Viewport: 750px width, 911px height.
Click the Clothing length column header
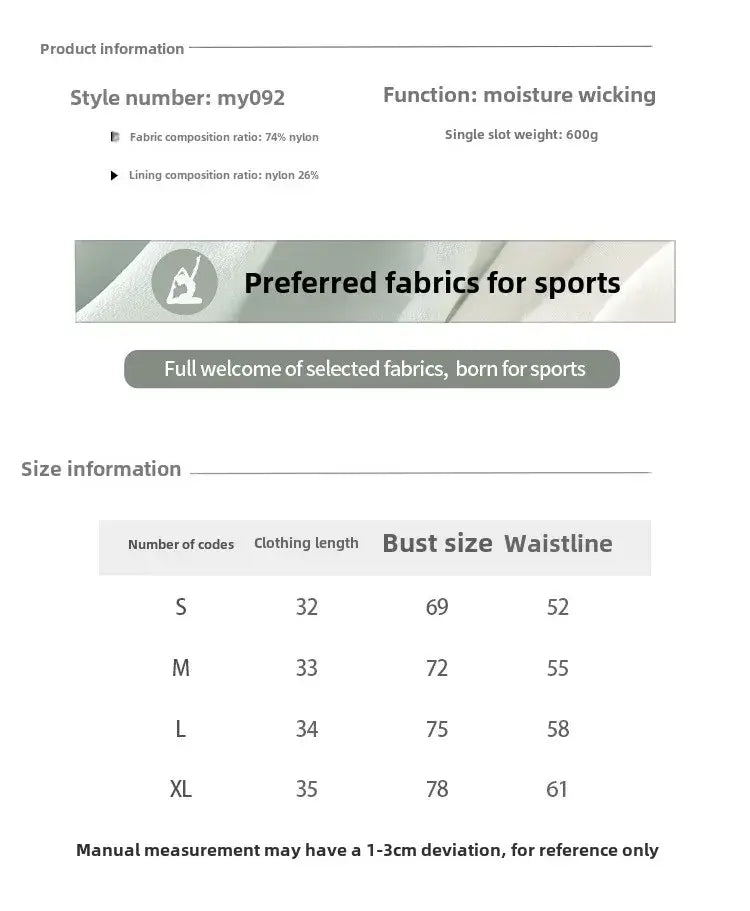pos(306,543)
